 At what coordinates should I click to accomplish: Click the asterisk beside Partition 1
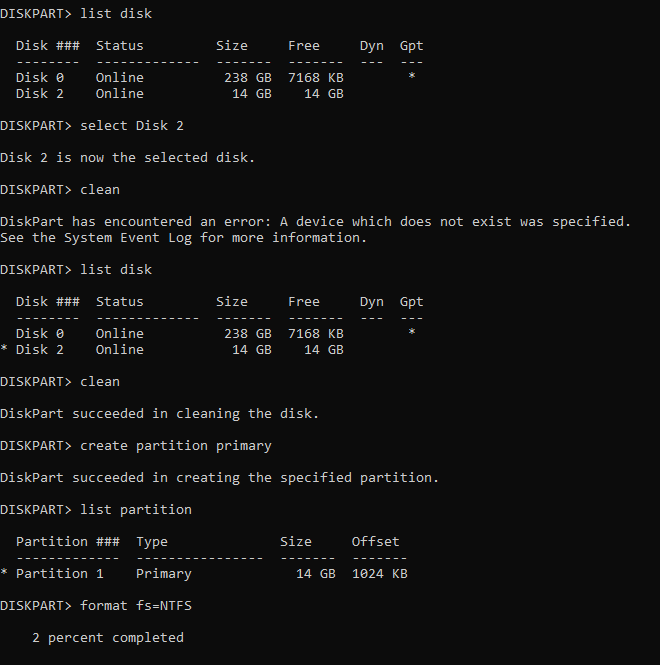[x=4, y=573]
